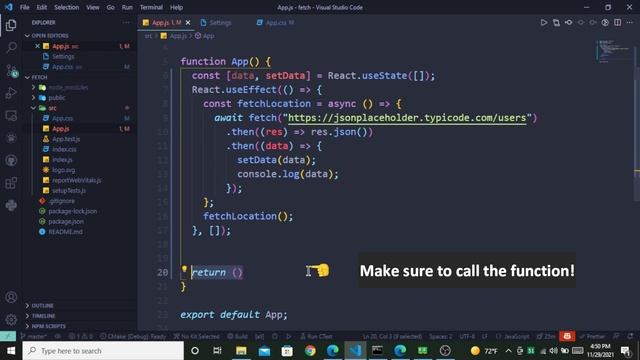Open package-lock.json in file tree

pos(73,211)
